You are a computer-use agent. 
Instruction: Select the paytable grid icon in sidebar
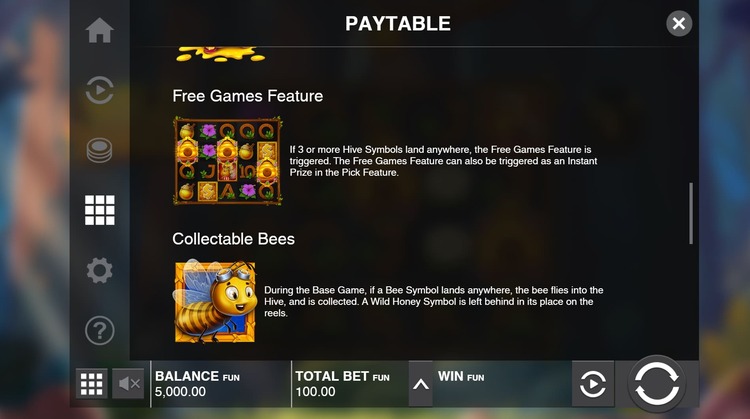(x=99, y=210)
